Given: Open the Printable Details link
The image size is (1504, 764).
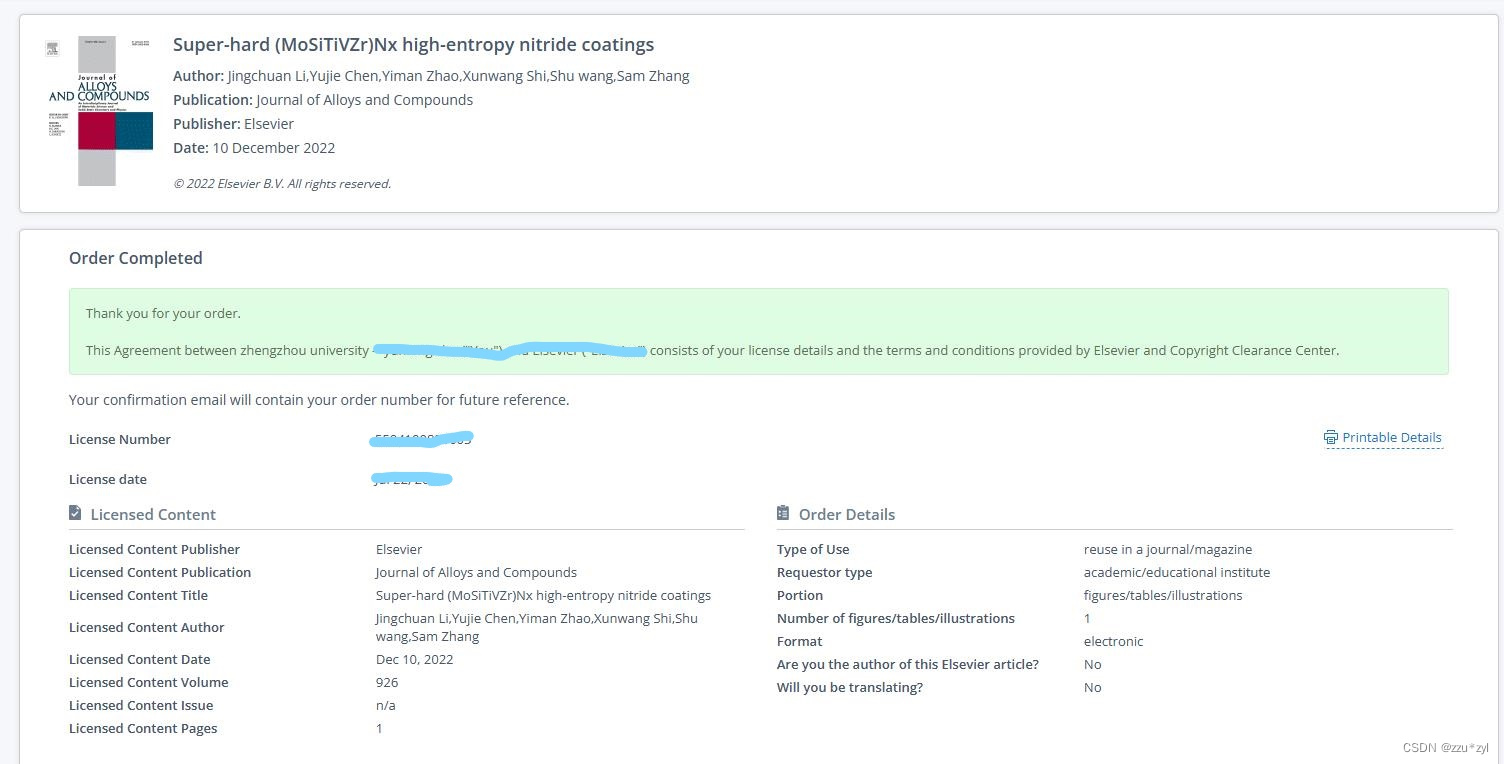Looking at the screenshot, I should point(1391,437).
